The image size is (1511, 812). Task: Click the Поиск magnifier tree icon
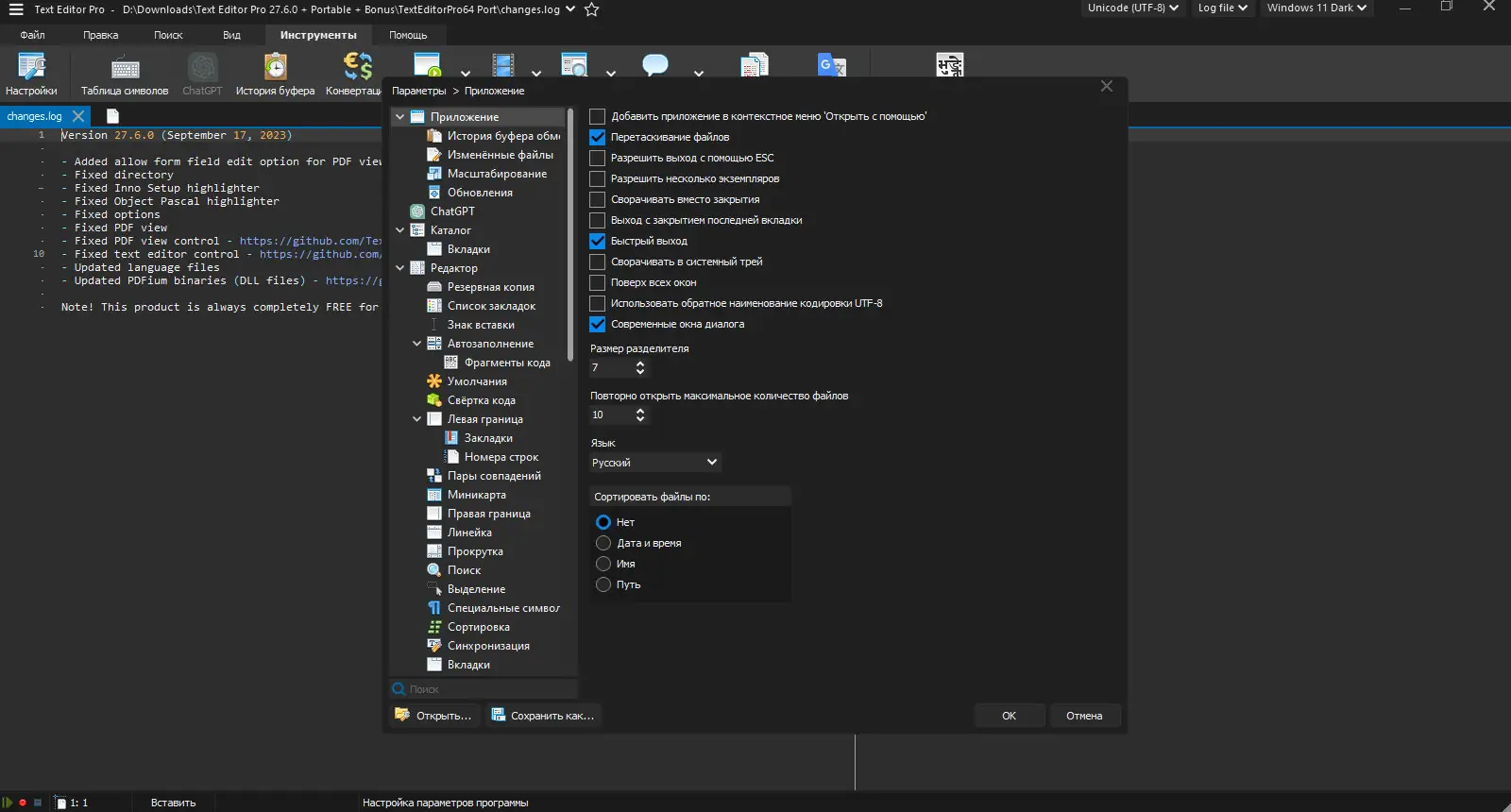[x=434, y=570]
